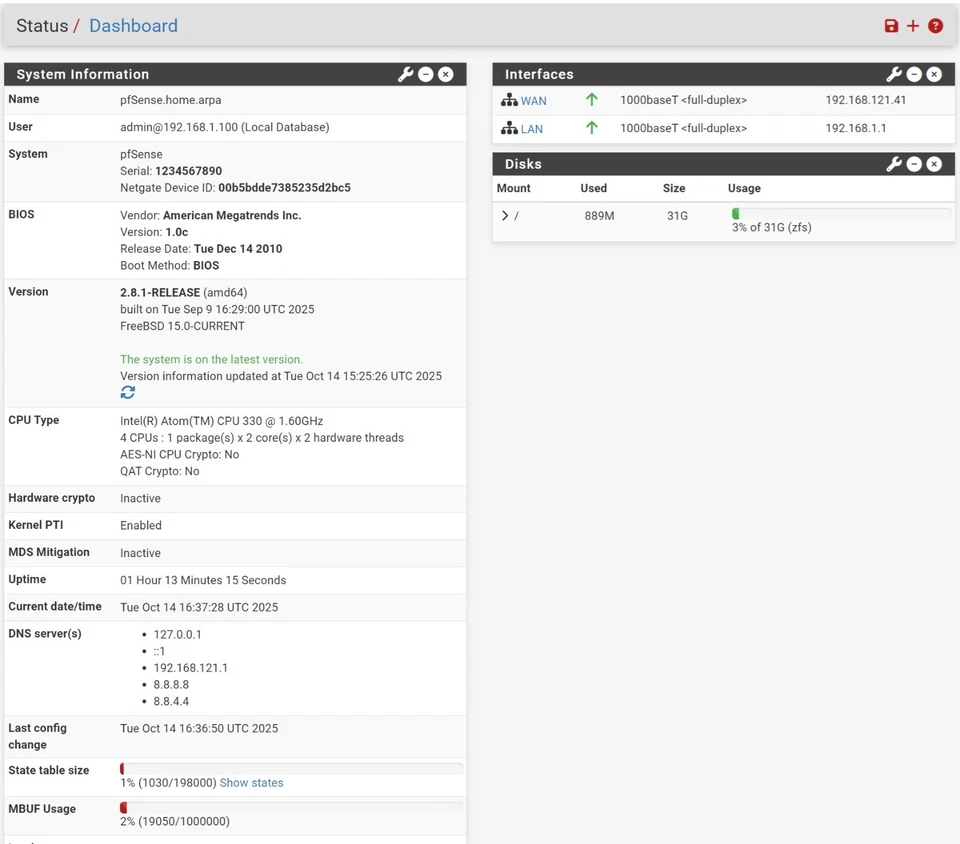Select current date Tue Oct 14 16:37:28
The image size is (960, 844).
point(199,607)
